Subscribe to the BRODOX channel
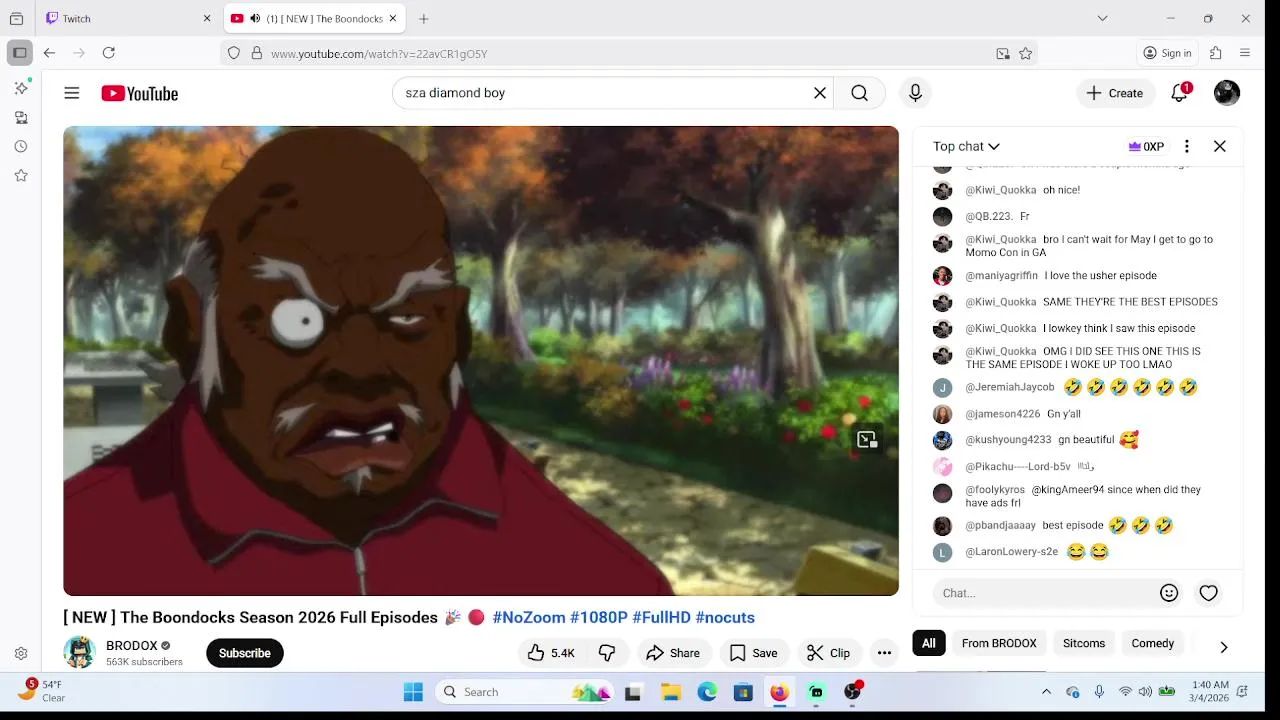Screen dimensions: 1280x720 [245, 653]
